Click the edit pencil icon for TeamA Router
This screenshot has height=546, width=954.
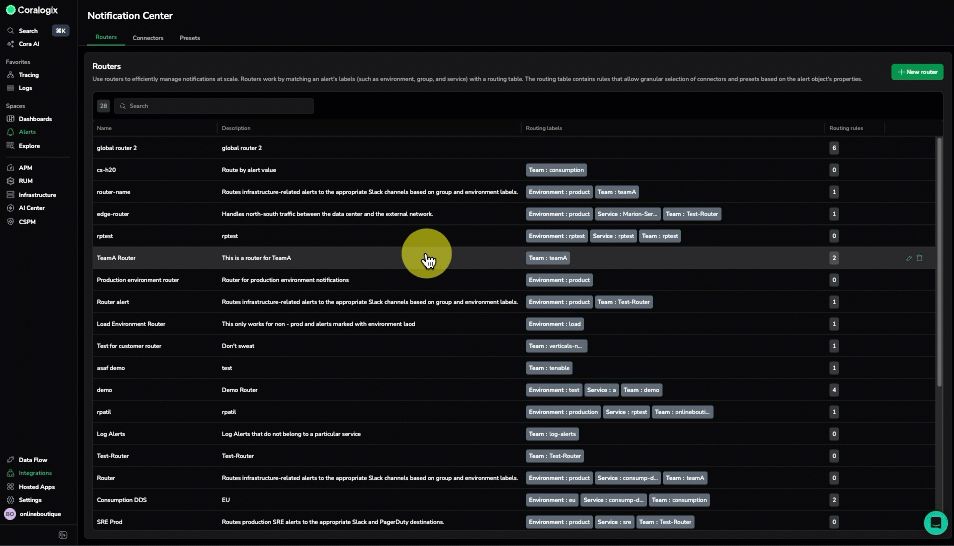(x=909, y=258)
